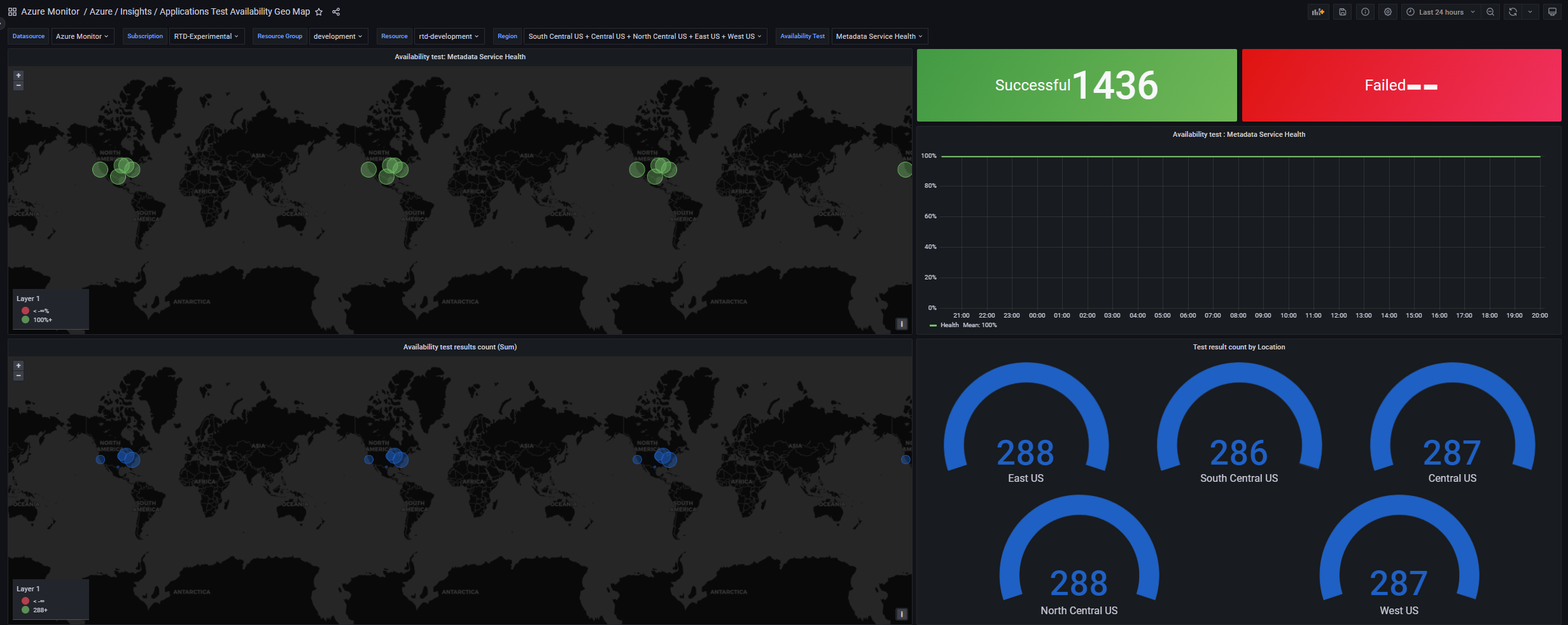The image size is (1568, 625).
Task: Click the Subscription variable label
Action: (x=145, y=36)
